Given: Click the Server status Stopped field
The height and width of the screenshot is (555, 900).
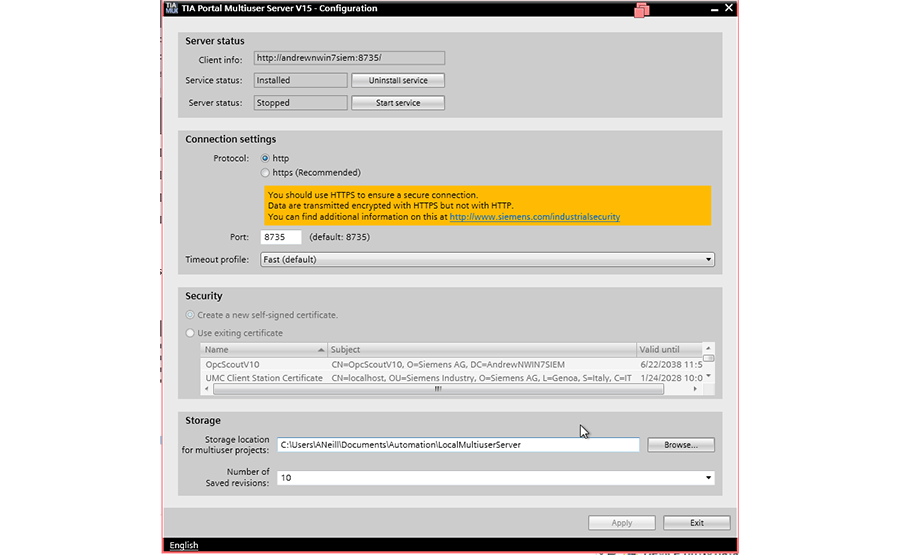Looking at the screenshot, I should 300,103.
